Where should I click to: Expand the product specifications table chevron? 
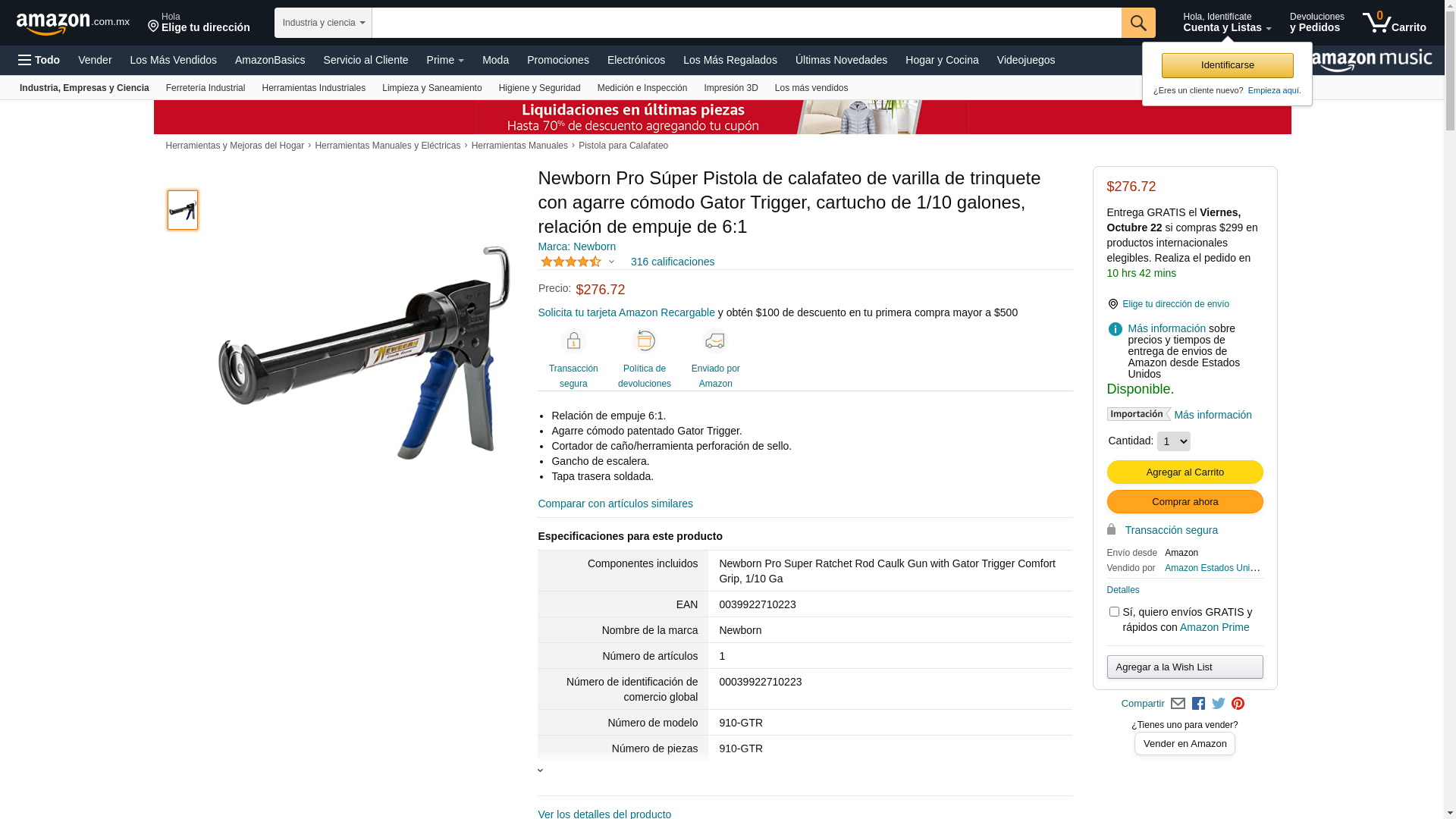pos(540,770)
